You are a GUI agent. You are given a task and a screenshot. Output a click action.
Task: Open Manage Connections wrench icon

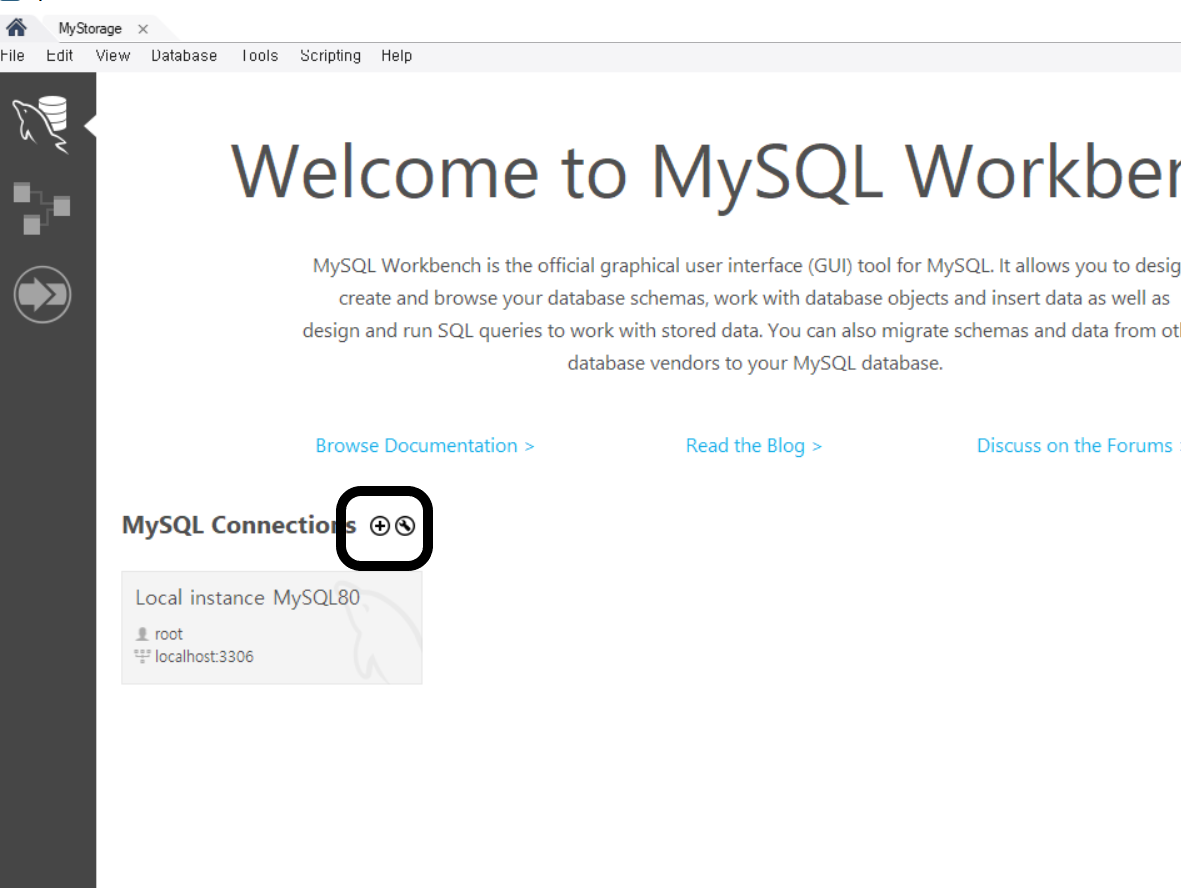click(405, 526)
